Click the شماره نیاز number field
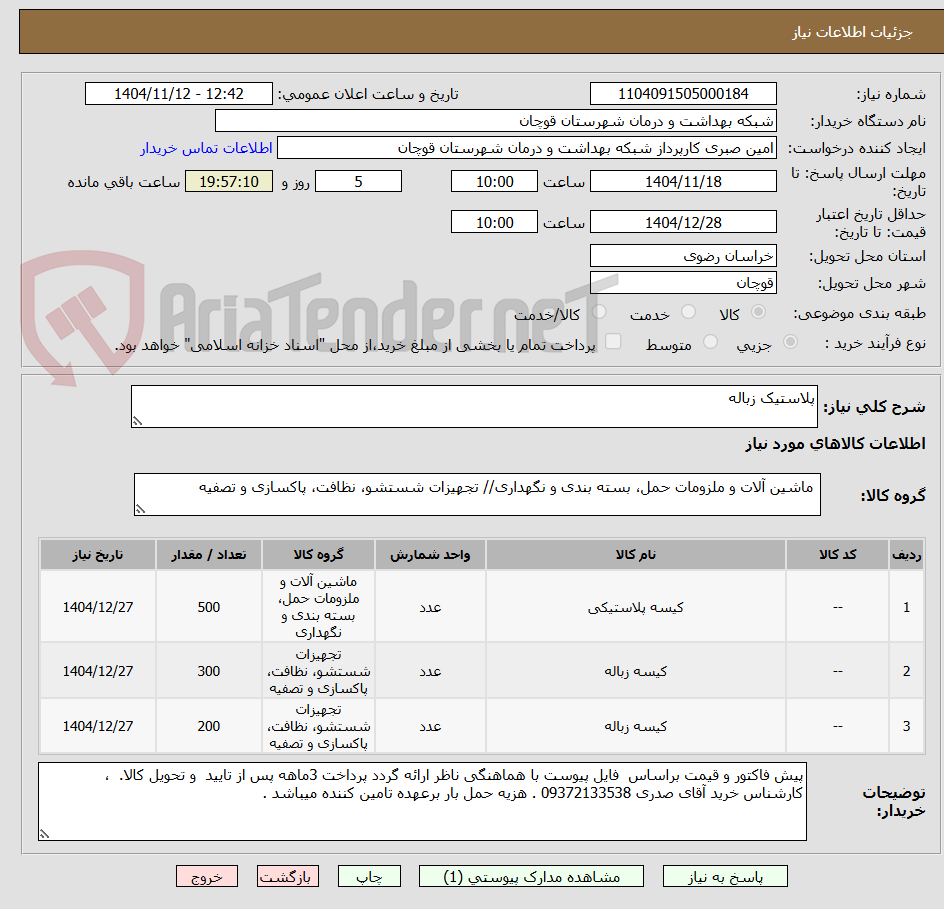This screenshot has height=909, width=944. tap(683, 94)
